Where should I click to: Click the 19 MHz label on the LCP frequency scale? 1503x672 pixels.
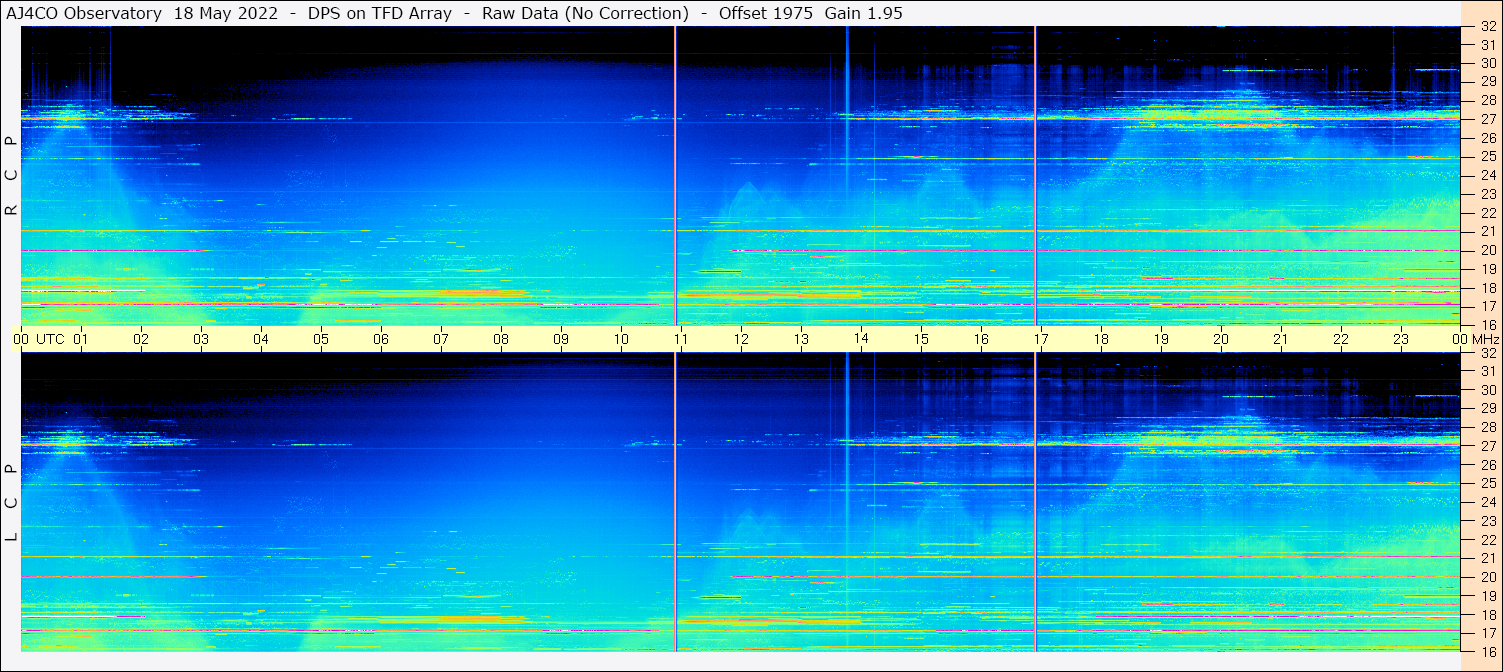point(1488,595)
